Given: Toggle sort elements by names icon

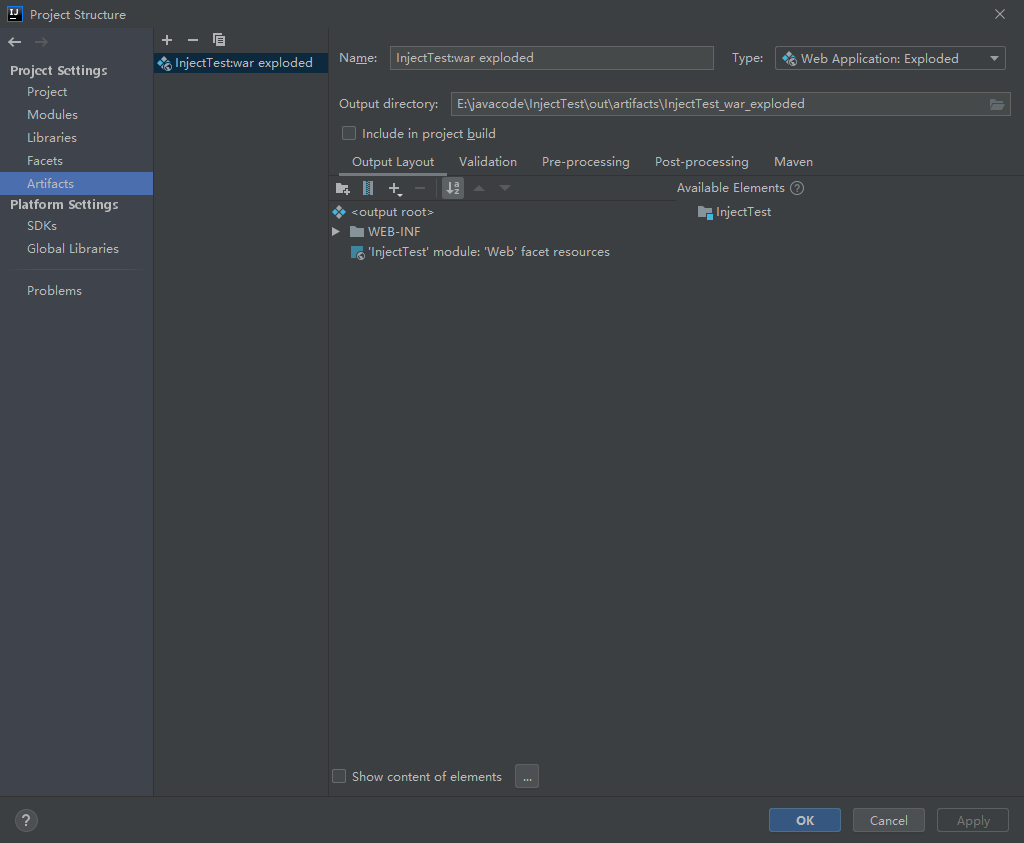Looking at the screenshot, I should 453,188.
